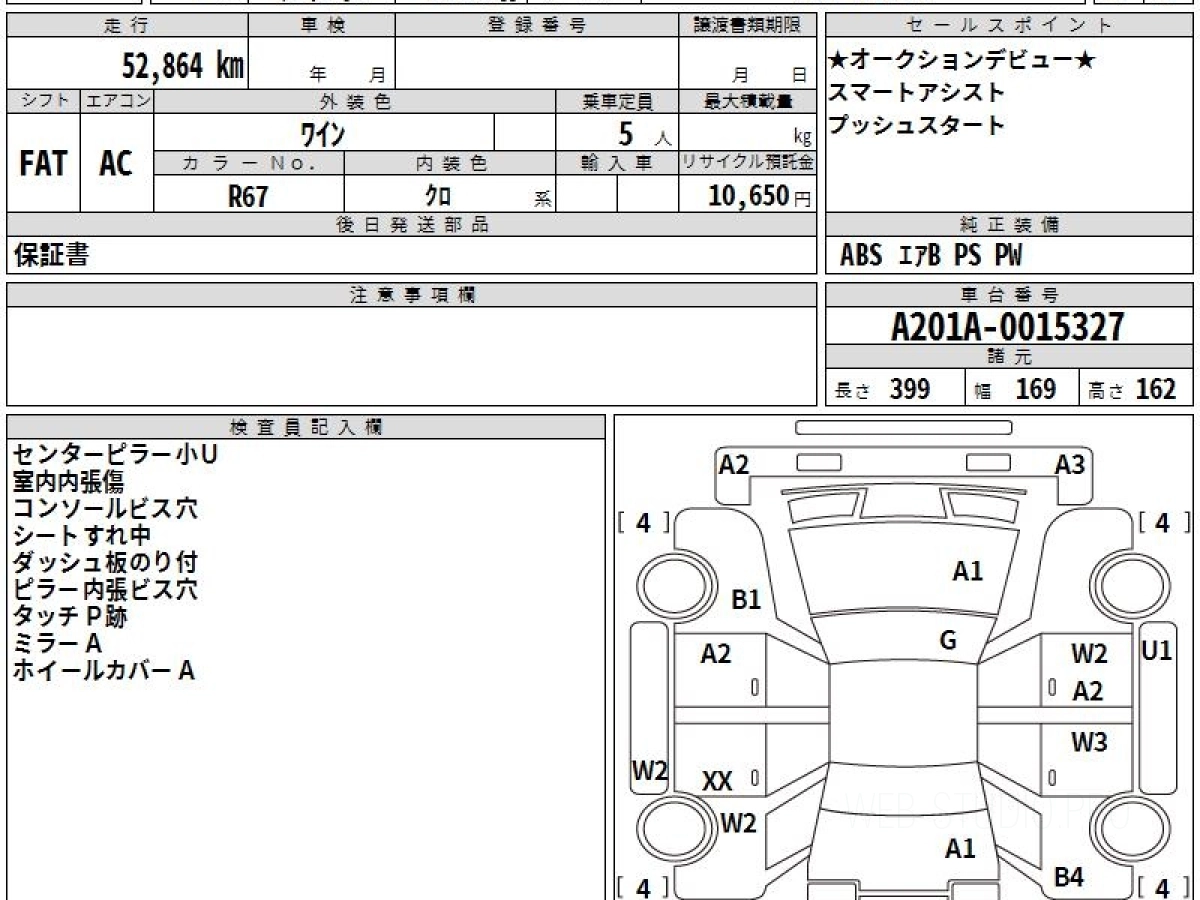Image resolution: width=1200 pixels, height=900 pixels.
Task: Select chassis number A201A-0015327
Action: 1008,327
